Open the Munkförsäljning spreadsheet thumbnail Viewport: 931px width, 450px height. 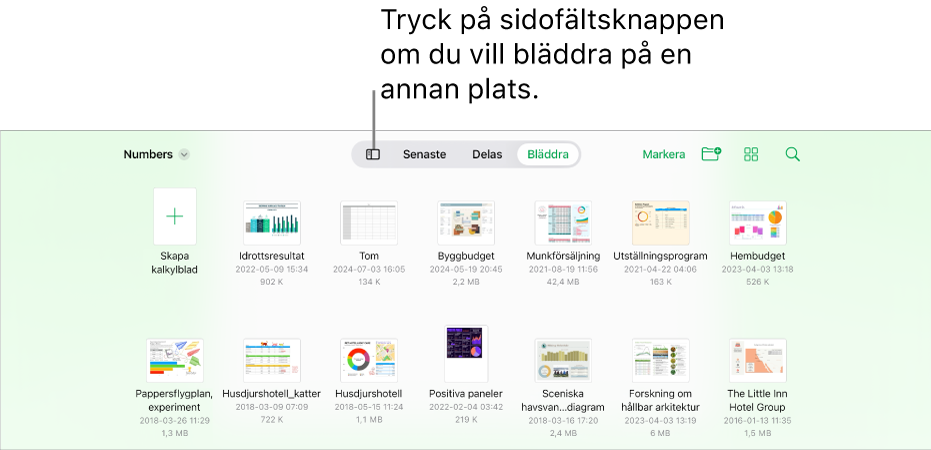[563, 223]
